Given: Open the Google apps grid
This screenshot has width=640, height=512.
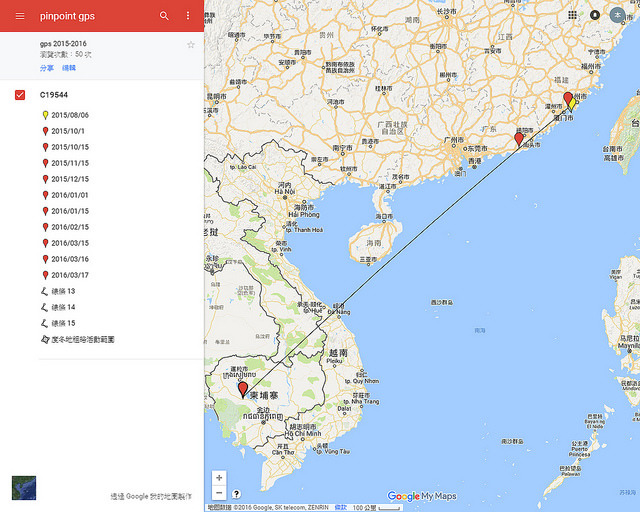Looking at the screenshot, I should 572,15.
